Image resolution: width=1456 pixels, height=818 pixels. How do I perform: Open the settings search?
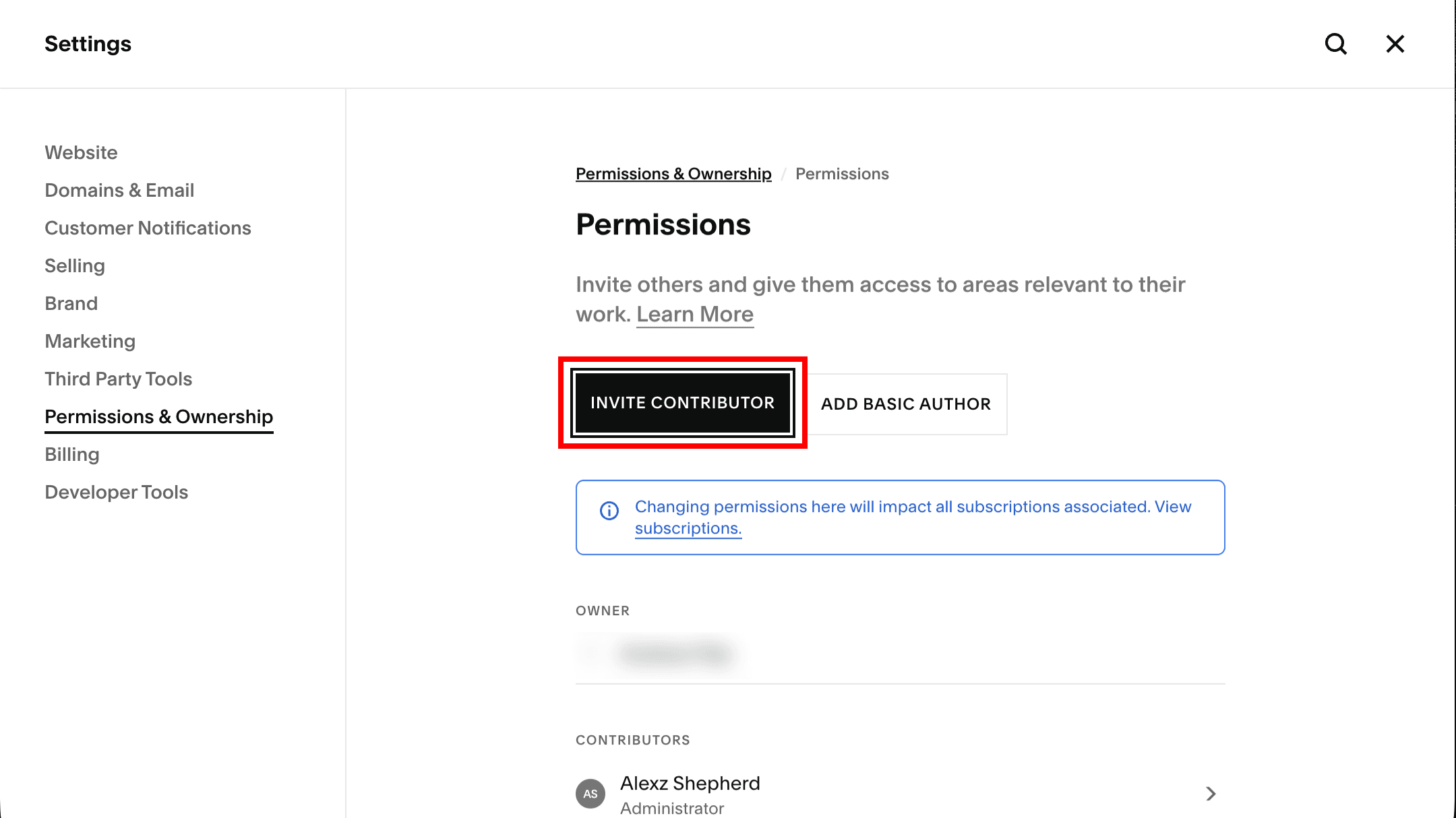click(1335, 44)
